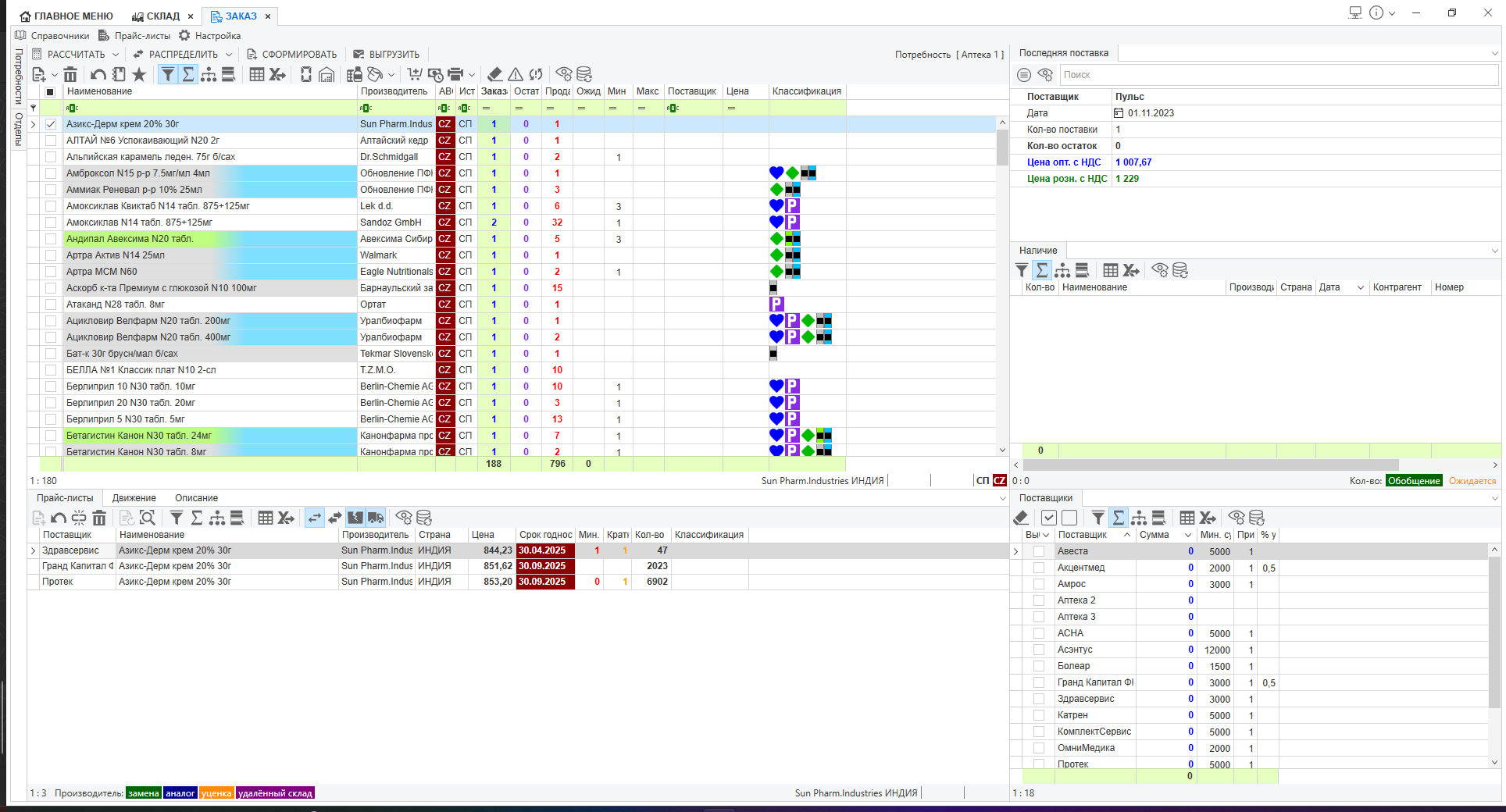The height and width of the screenshot is (812, 1506).
Task: Expand the РАСПРЕДЕЛИТЬ dropdown arrow
Action: point(229,55)
